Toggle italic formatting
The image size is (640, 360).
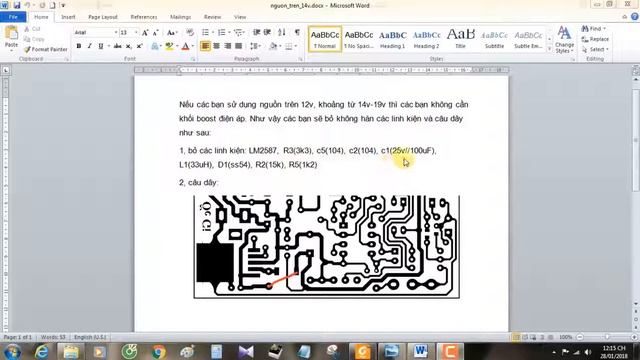coord(89,46)
